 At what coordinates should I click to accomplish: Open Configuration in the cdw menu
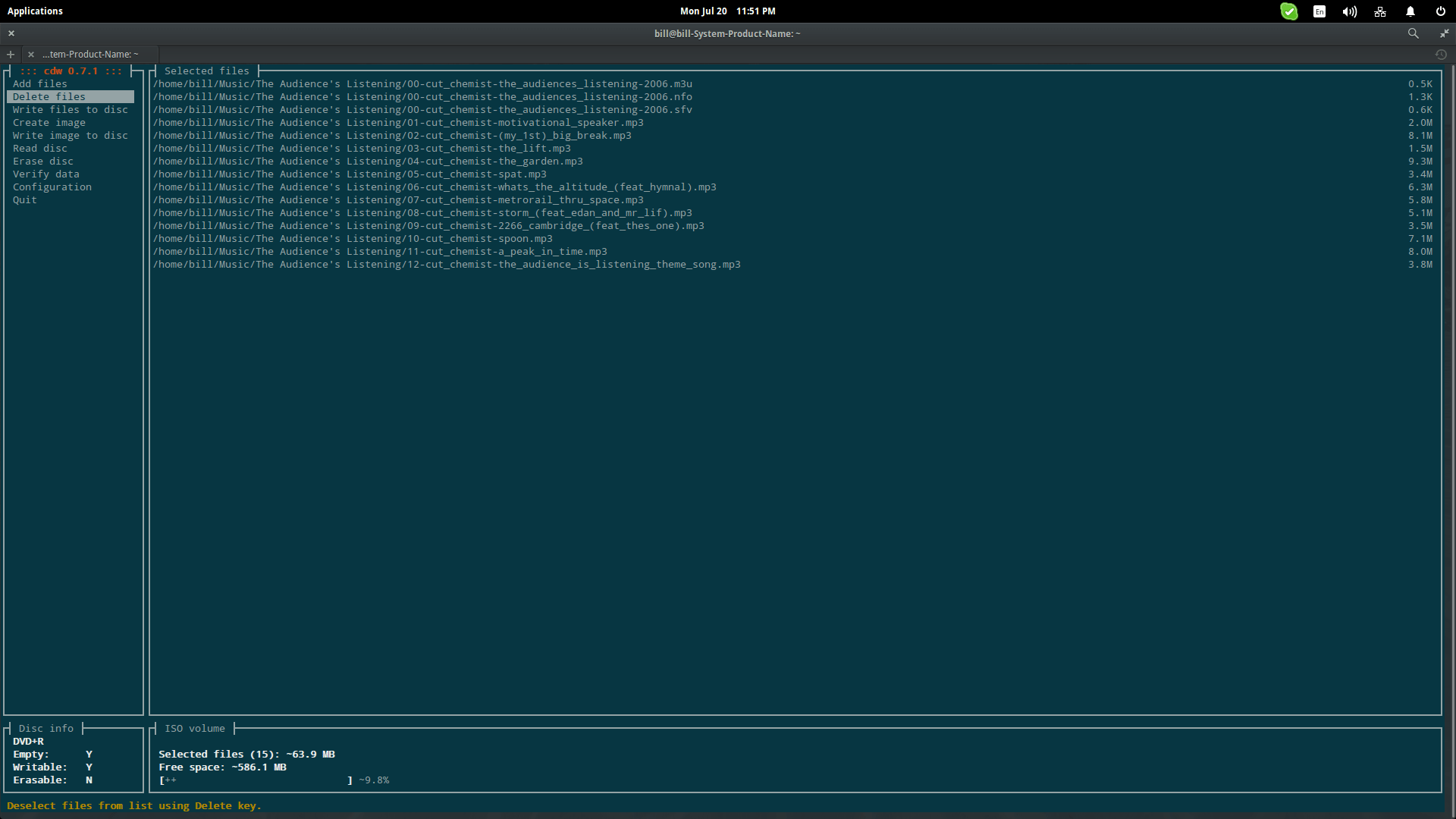[x=52, y=187]
